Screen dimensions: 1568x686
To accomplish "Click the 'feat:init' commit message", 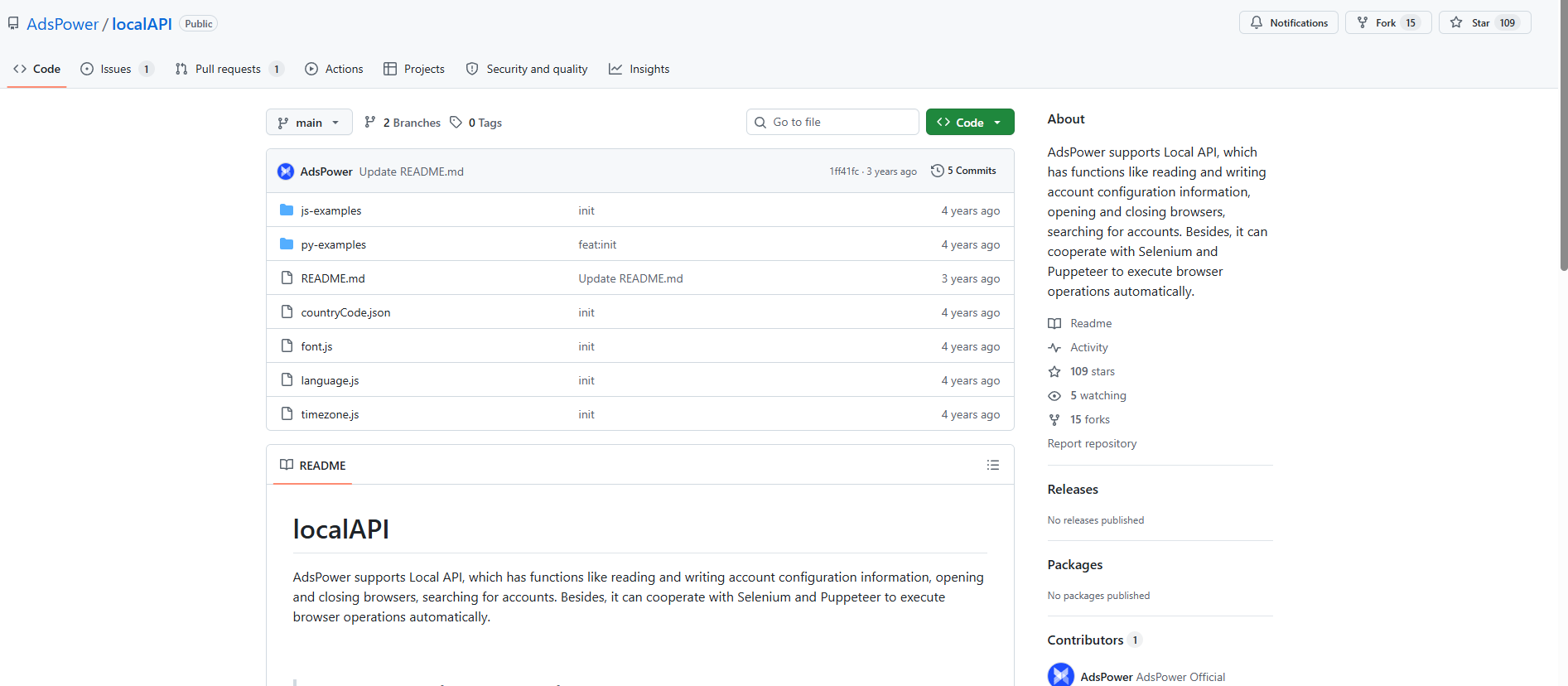I will click(597, 244).
